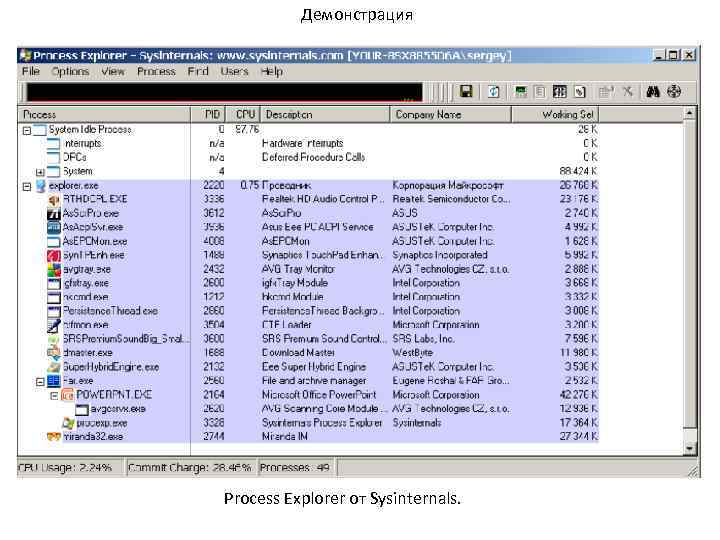Click the 'Processes: 49' status entry
Screen dimensions: 720x540
point(295,467)
